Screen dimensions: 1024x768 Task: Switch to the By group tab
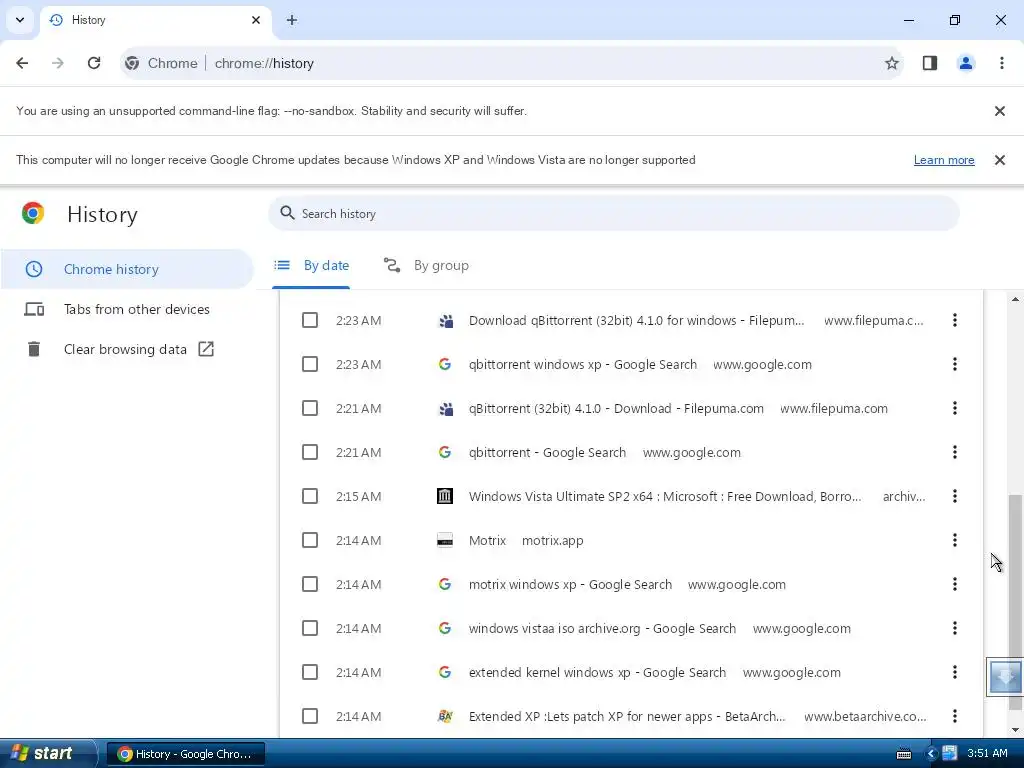[x=426, y=266]
